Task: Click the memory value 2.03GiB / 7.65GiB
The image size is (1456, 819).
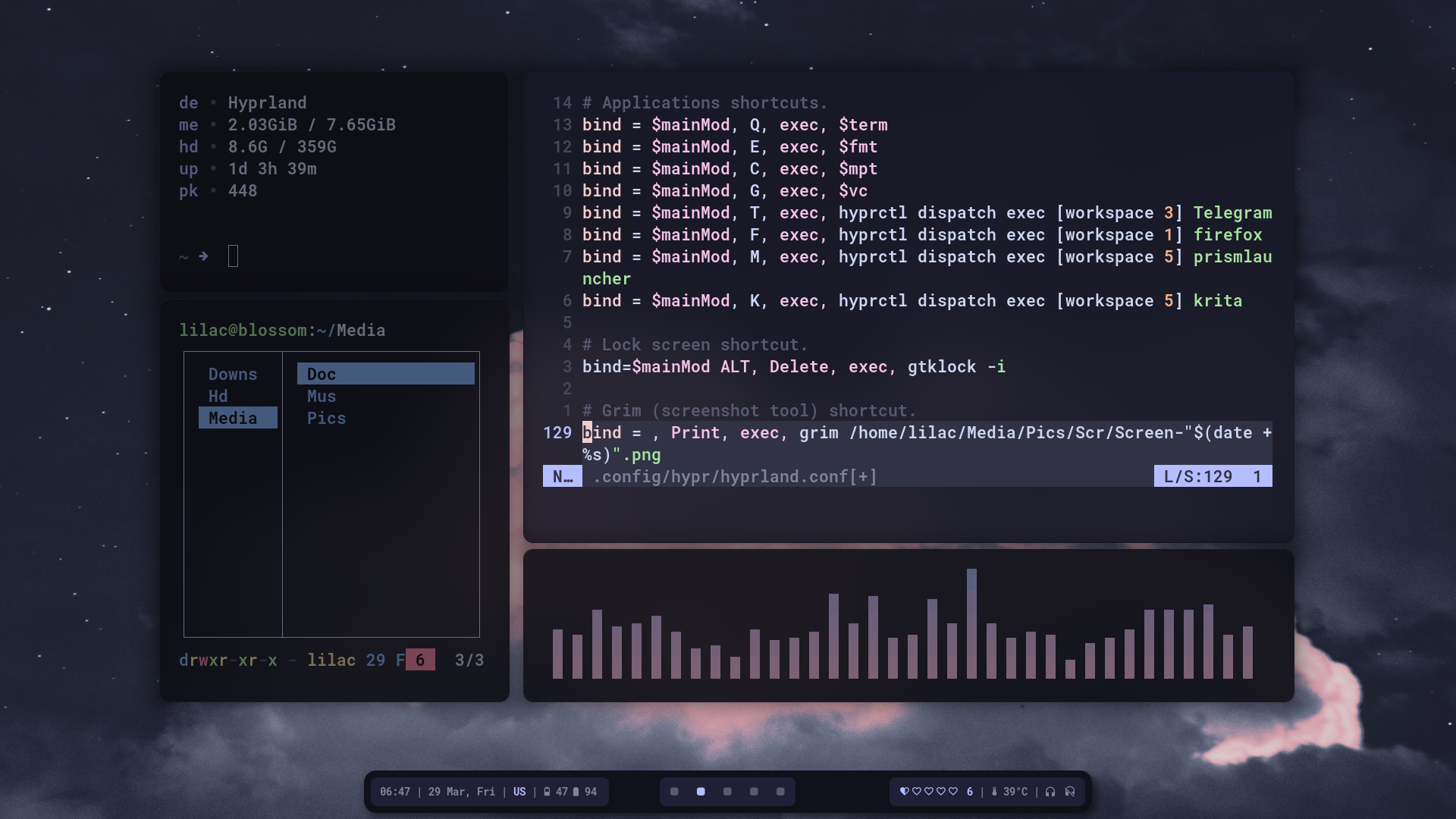Action: [x=312, y=125]
